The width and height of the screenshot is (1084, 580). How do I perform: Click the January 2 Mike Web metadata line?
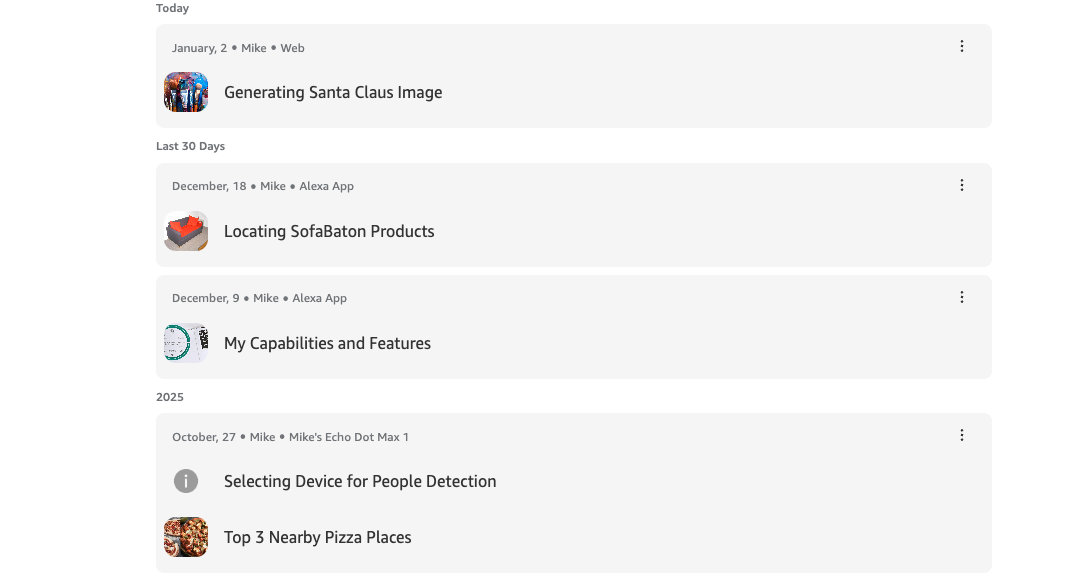tap(238, 48)
